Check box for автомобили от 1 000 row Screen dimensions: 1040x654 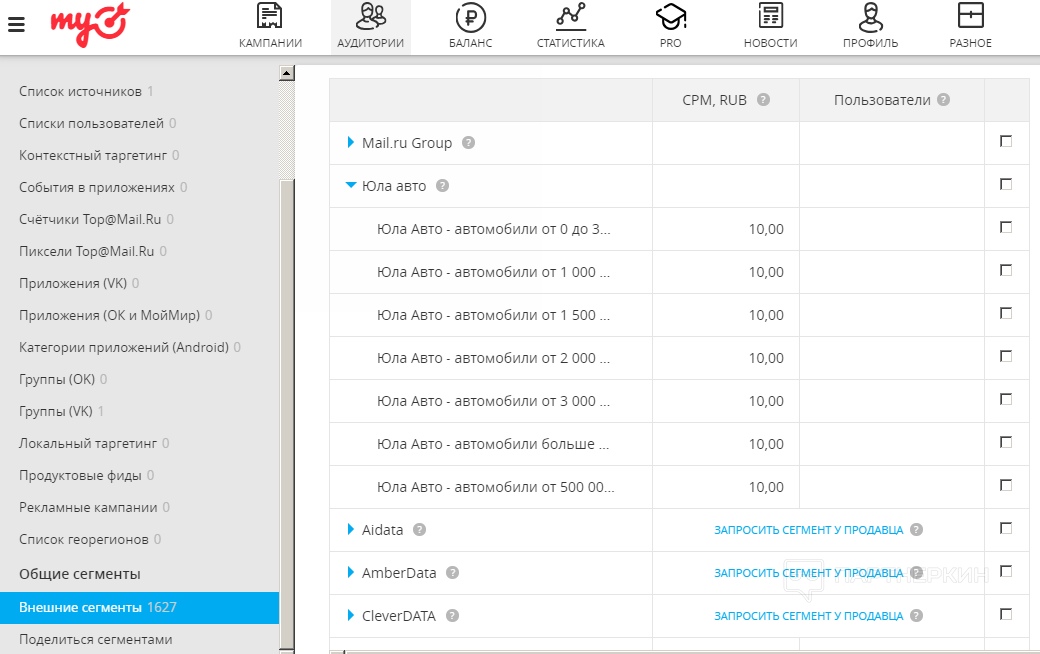pos(1006,271)
